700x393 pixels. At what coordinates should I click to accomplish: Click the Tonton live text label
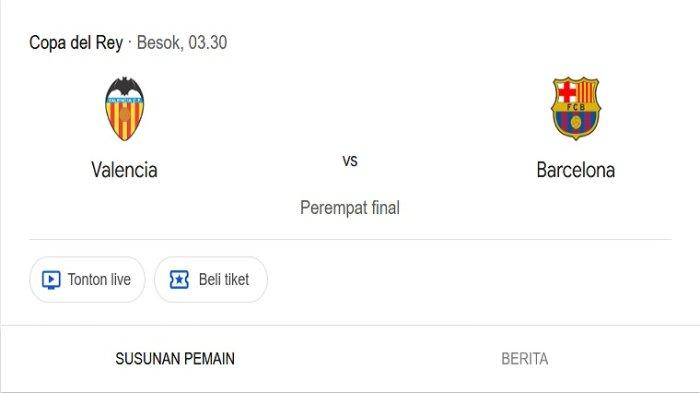99,280
